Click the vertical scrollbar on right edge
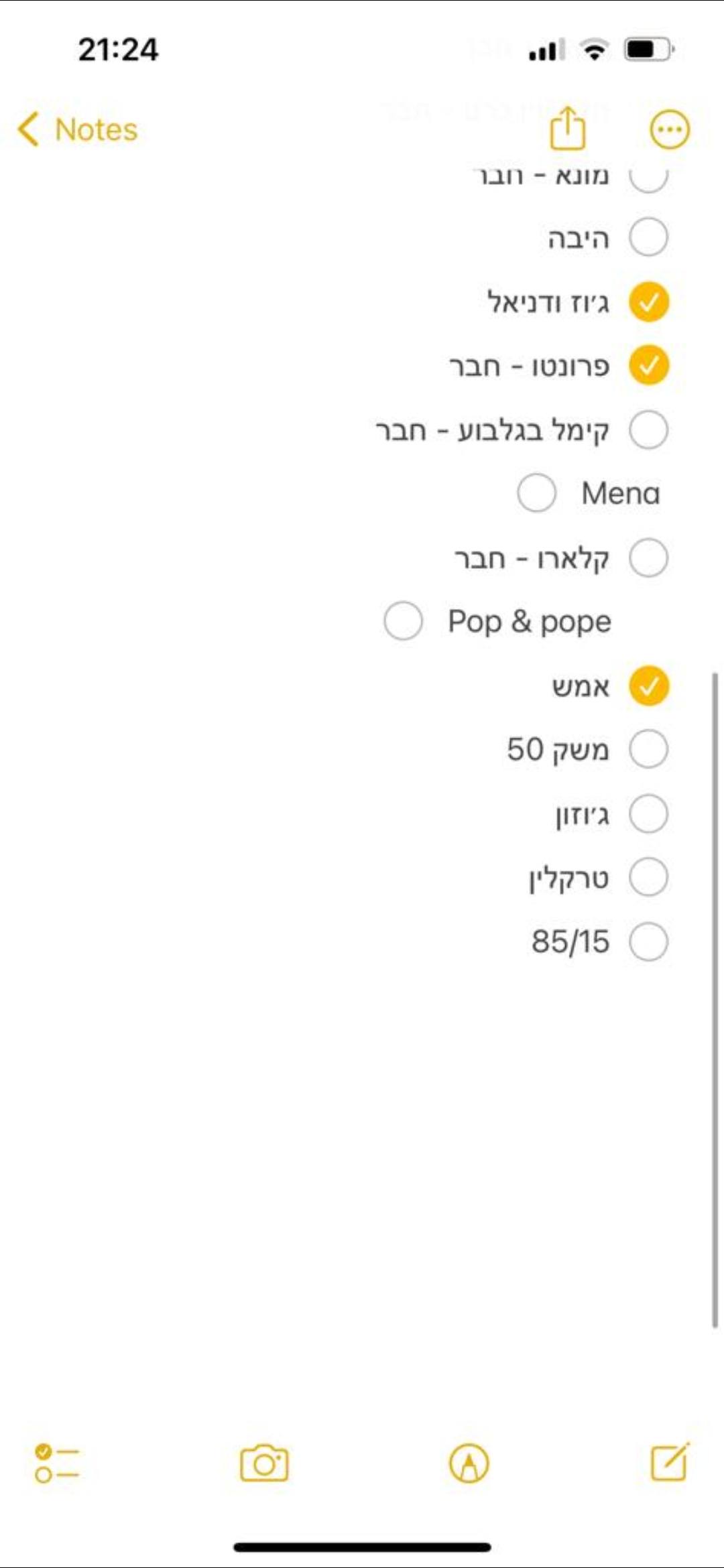Viewport: 724px width, 1568px height. [715, 998]
